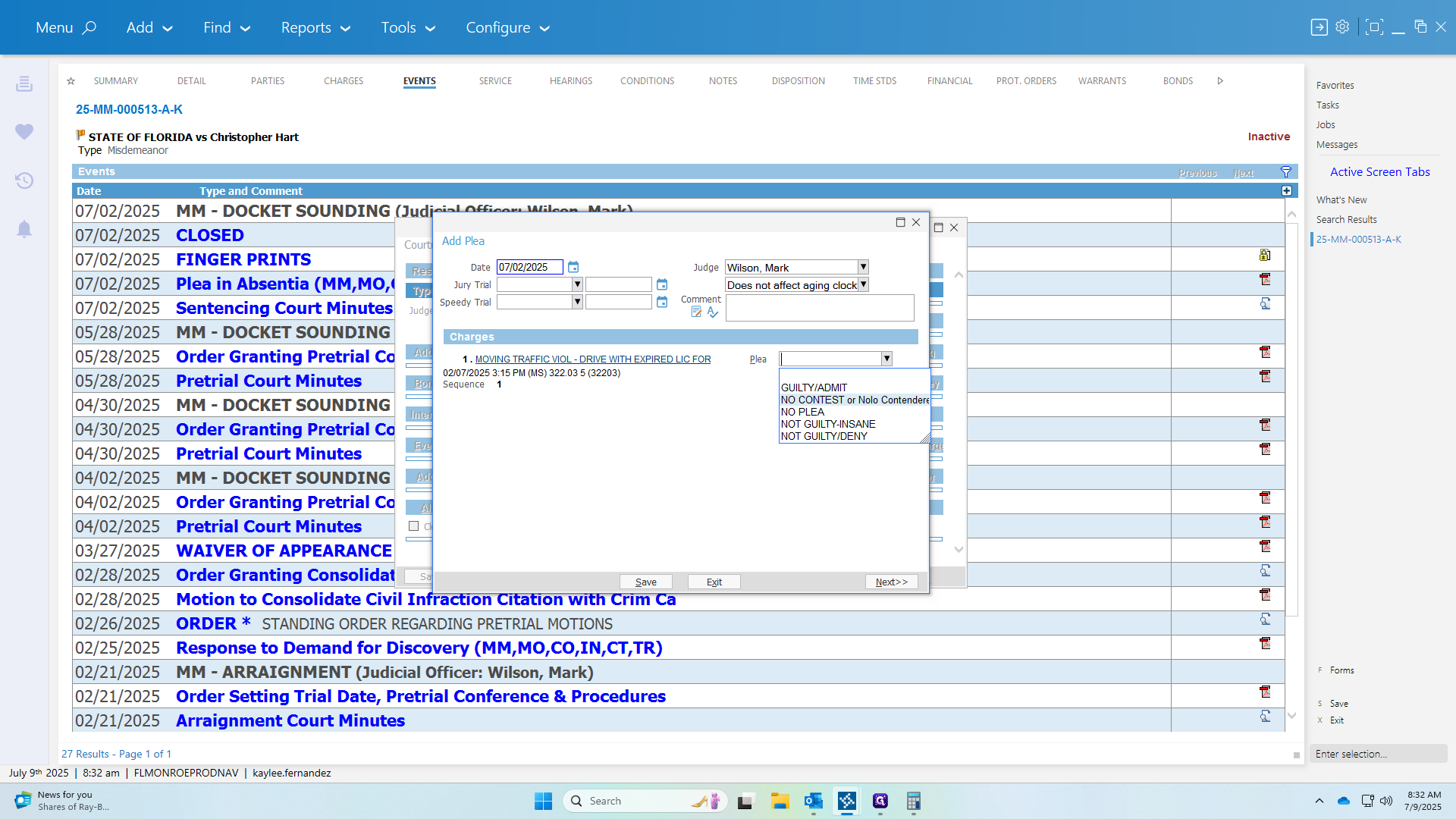The width and height of the screenshot is (1456, 819).
Task: Switch to the HEARINGS tab
Action: coord(571,81)
